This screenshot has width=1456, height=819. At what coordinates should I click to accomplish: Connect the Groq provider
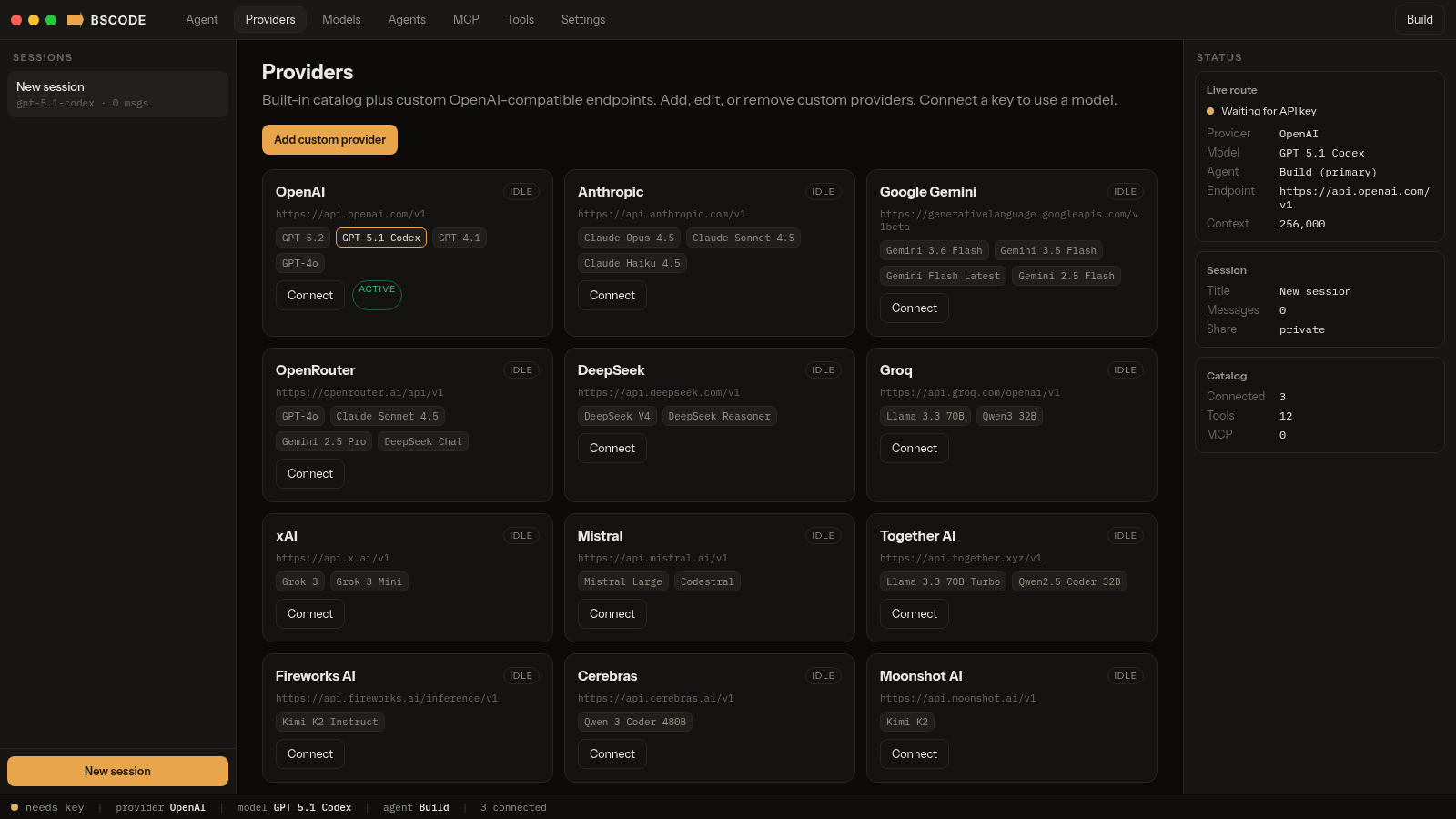(x=915, y=448)
